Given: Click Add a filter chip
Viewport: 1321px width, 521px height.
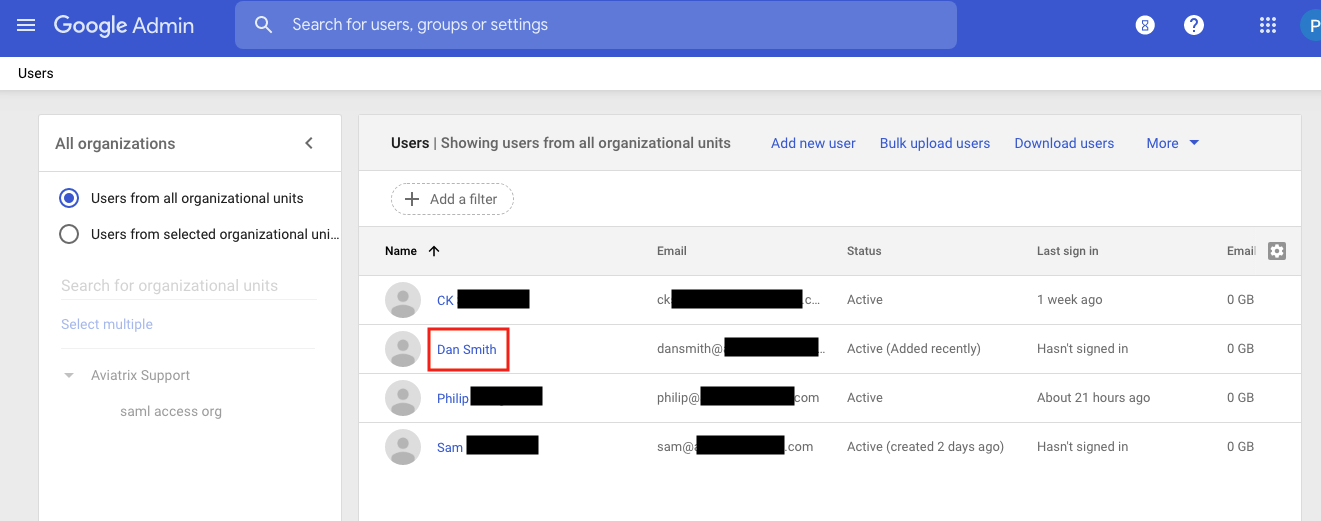Looking at the screenshot, I should tap(452, 199).
